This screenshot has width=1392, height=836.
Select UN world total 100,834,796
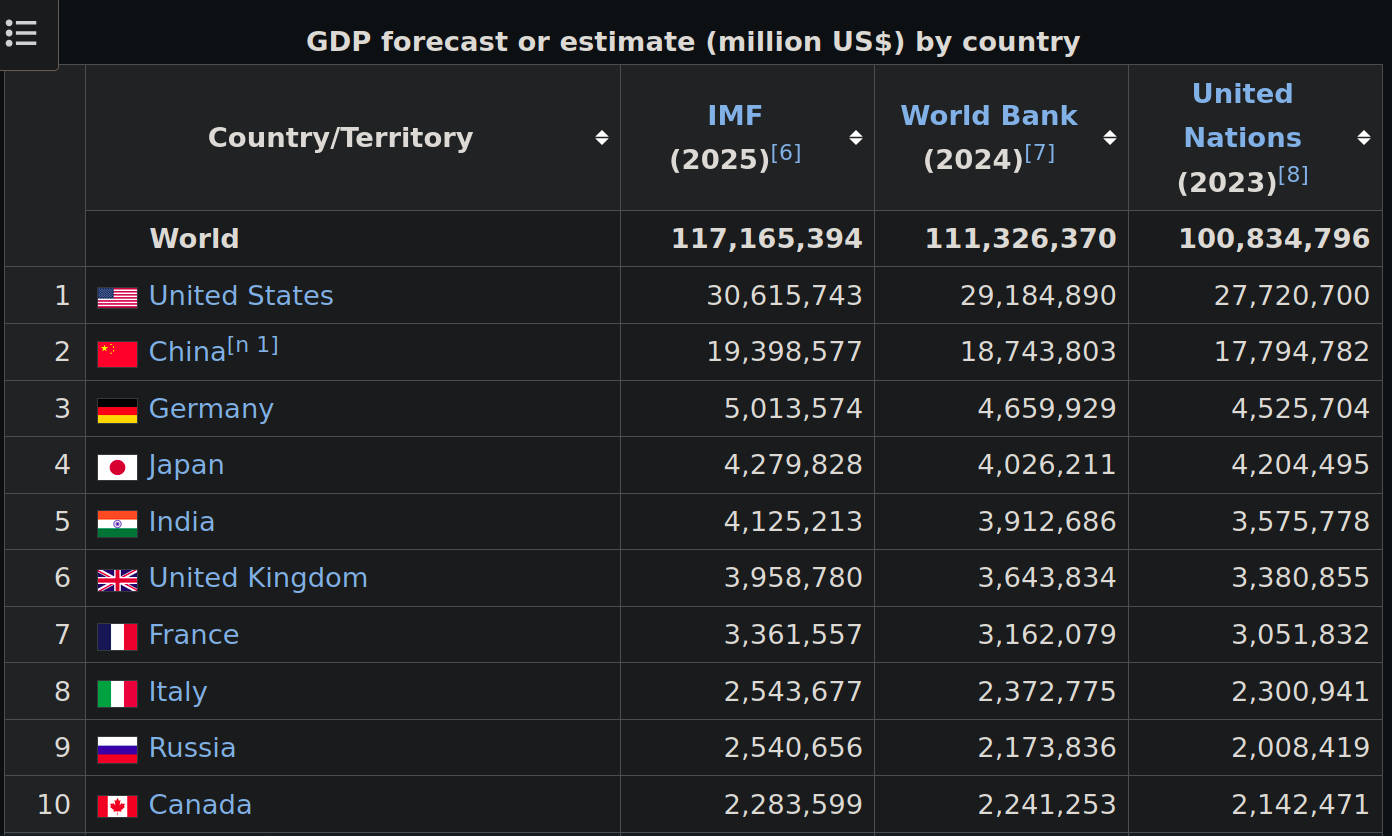[x=1274, y=239]
